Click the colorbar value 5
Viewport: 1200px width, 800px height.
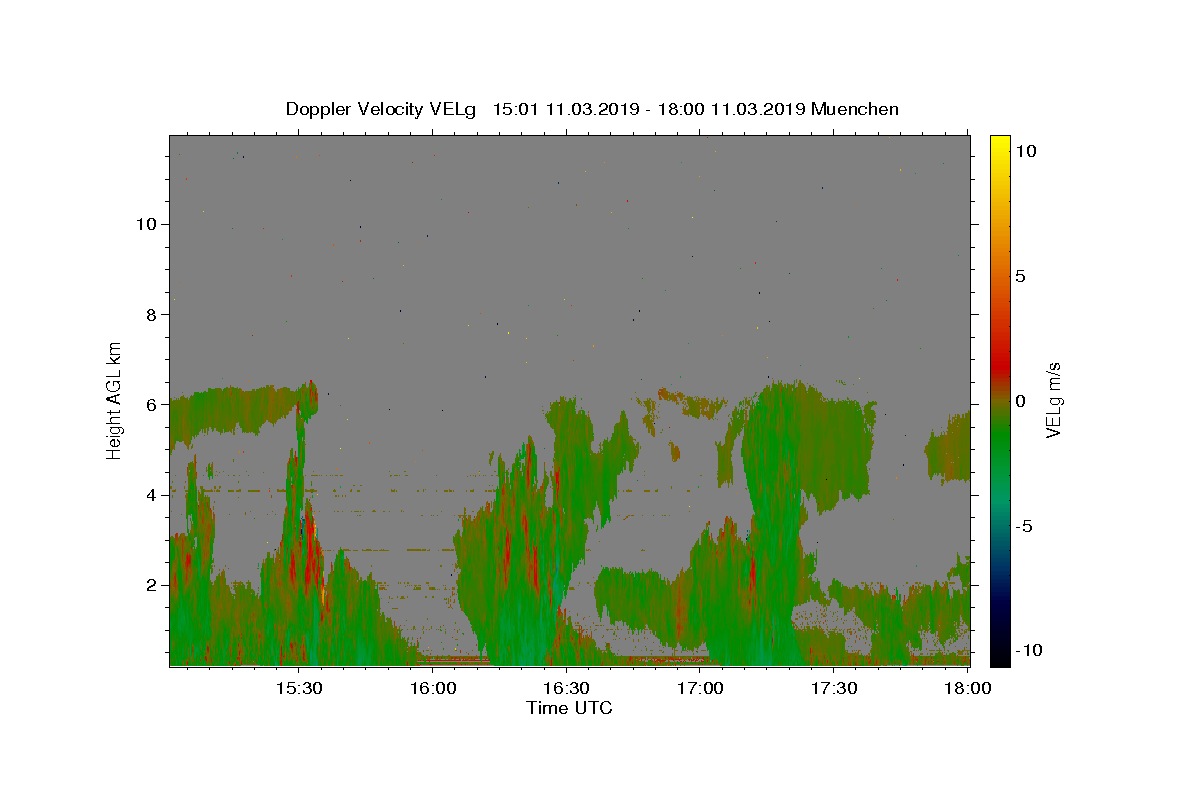1020,276
